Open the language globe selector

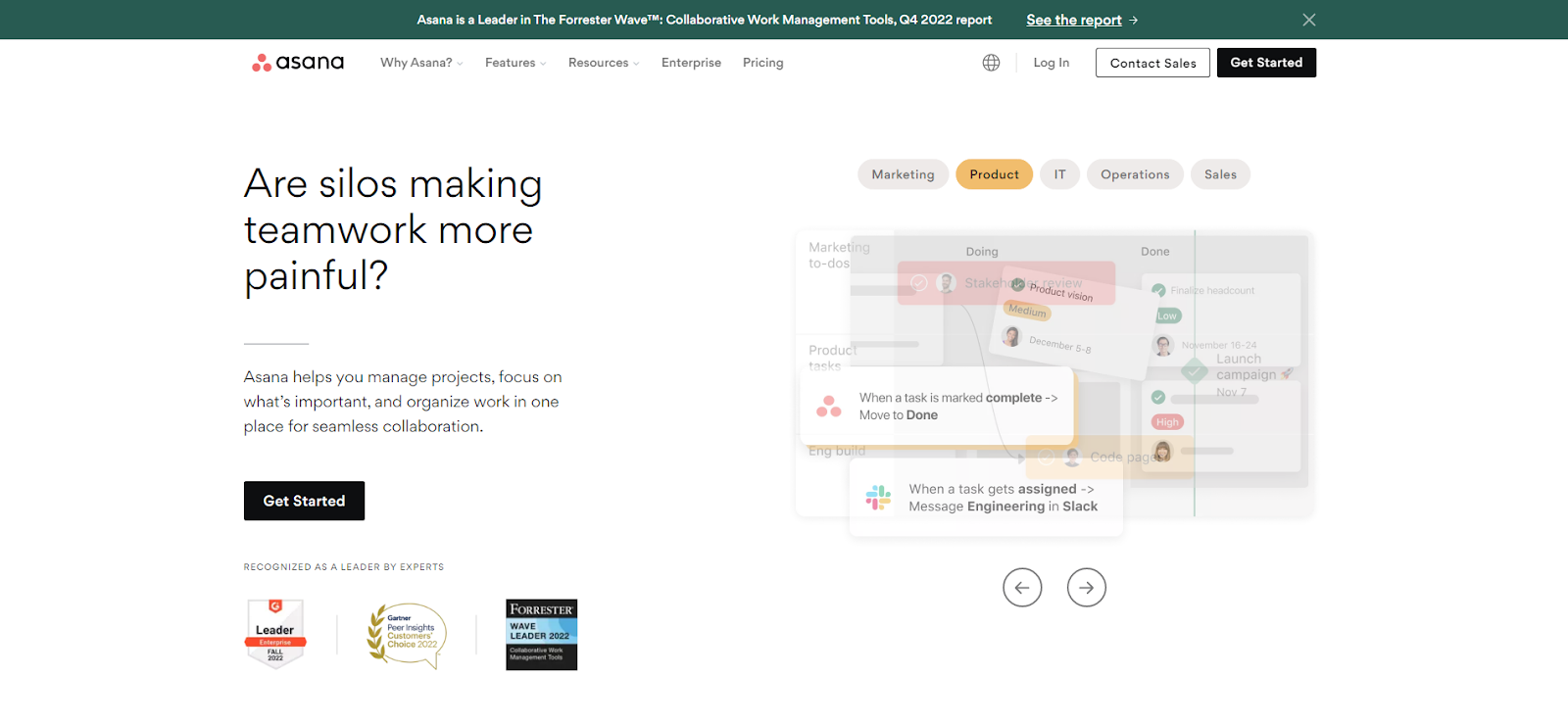pos(991,63)
